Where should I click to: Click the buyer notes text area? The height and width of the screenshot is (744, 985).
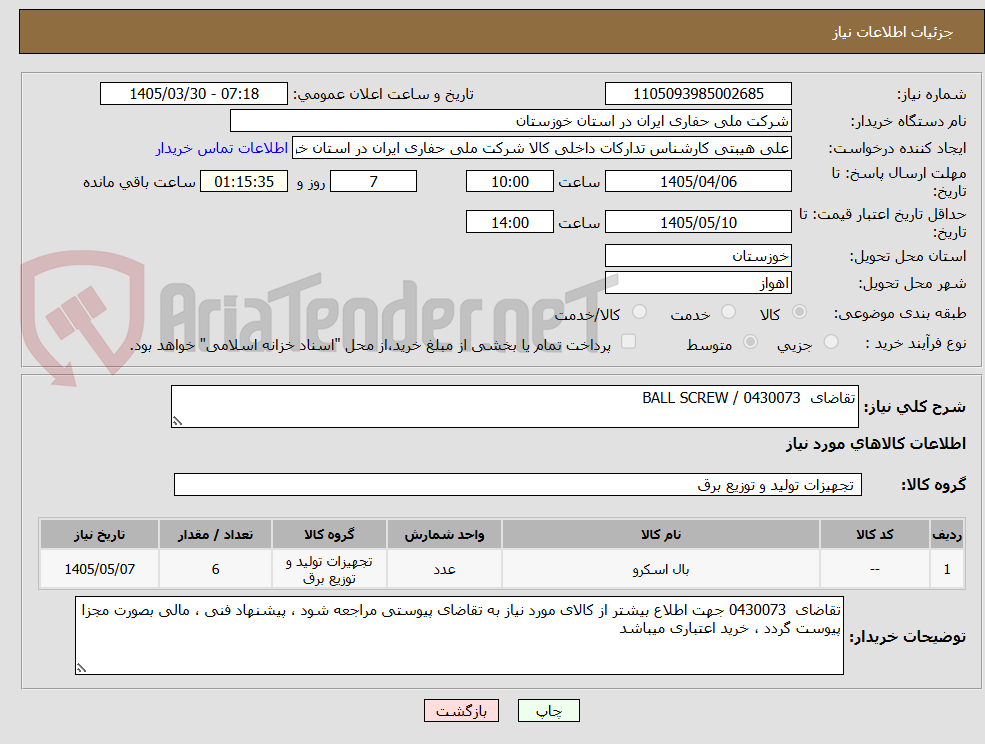pyautogui.click(x=459, y=636)
